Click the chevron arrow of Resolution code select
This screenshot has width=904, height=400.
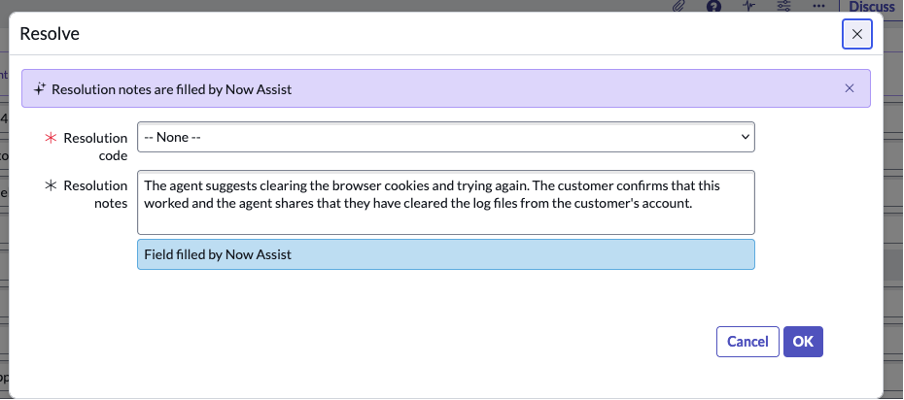coord(744,137)
